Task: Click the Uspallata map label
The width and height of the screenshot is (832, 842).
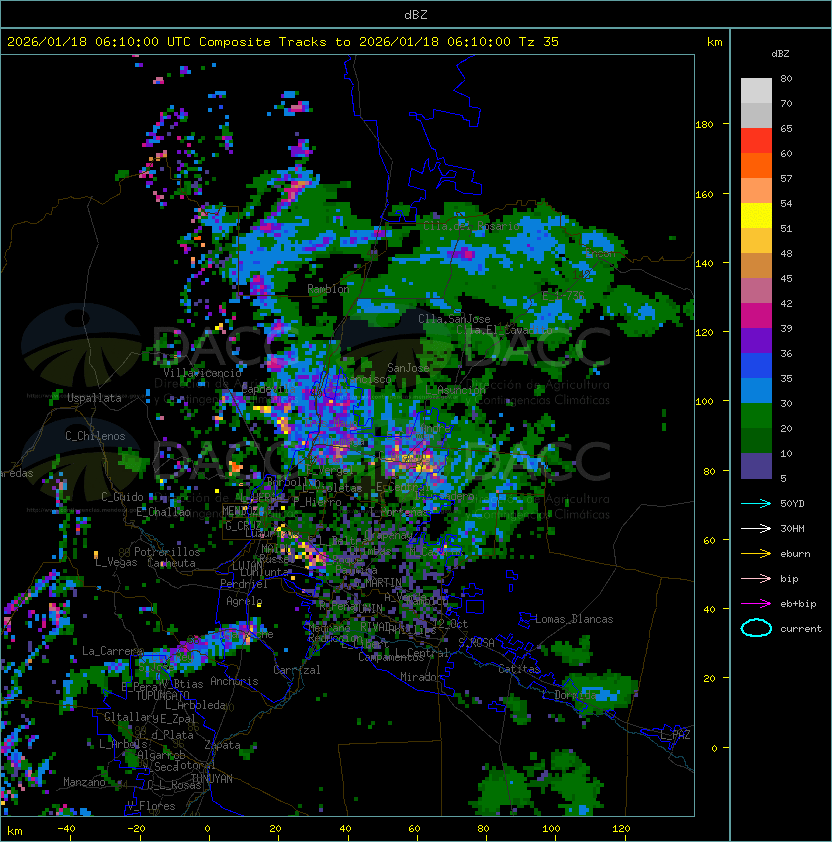Action: 94,398
